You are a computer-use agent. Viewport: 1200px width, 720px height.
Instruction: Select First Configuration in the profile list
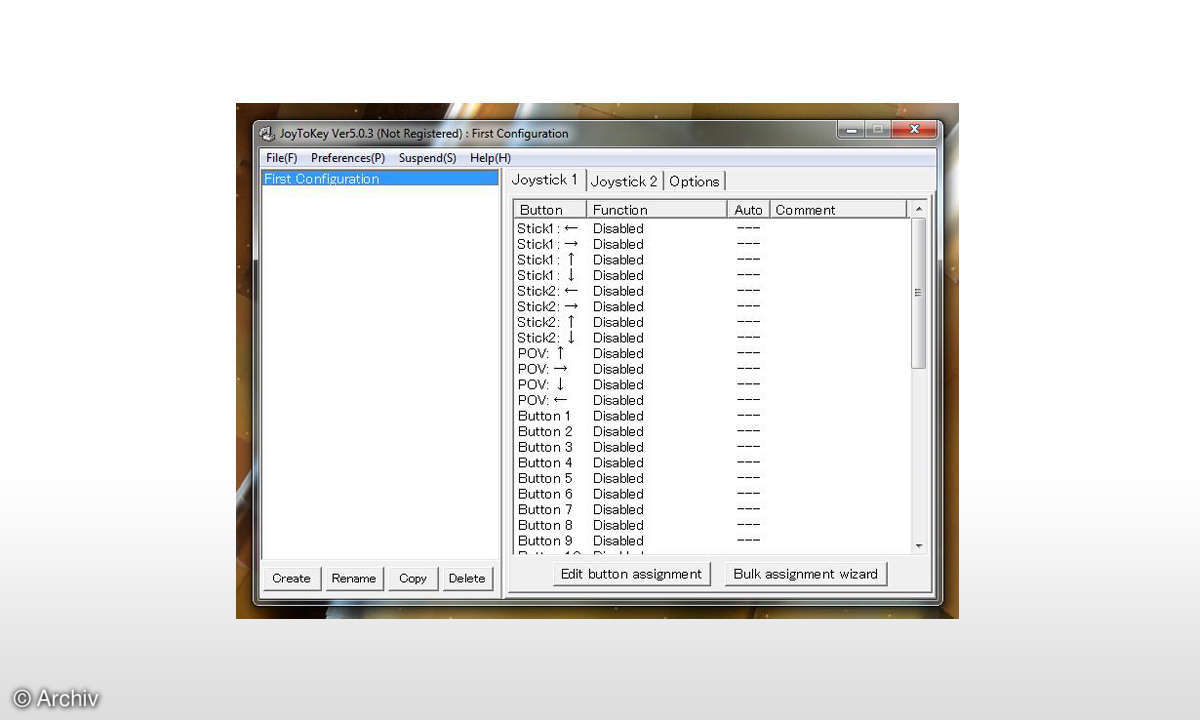tap(380, 179)
